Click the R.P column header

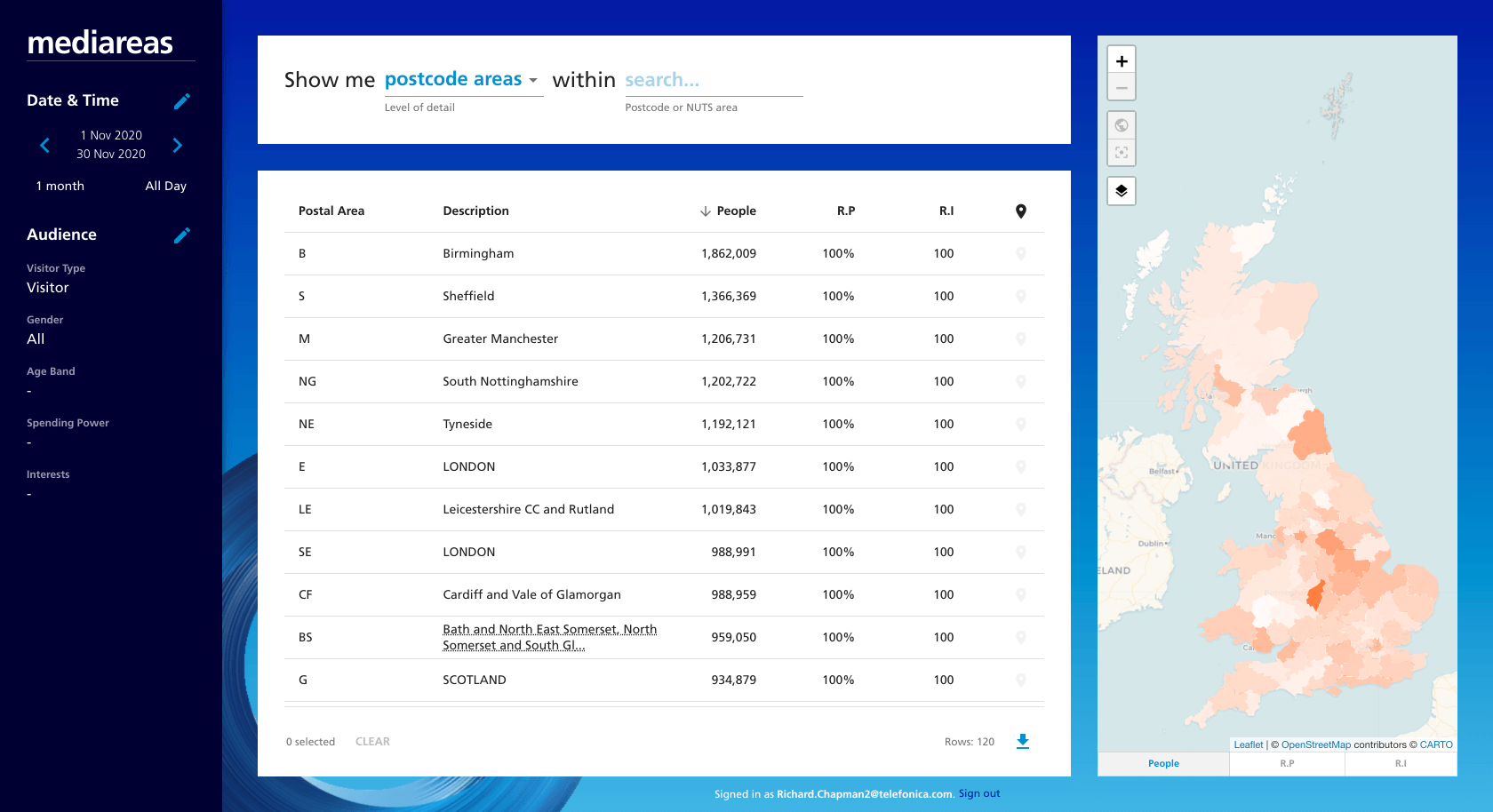846,211
